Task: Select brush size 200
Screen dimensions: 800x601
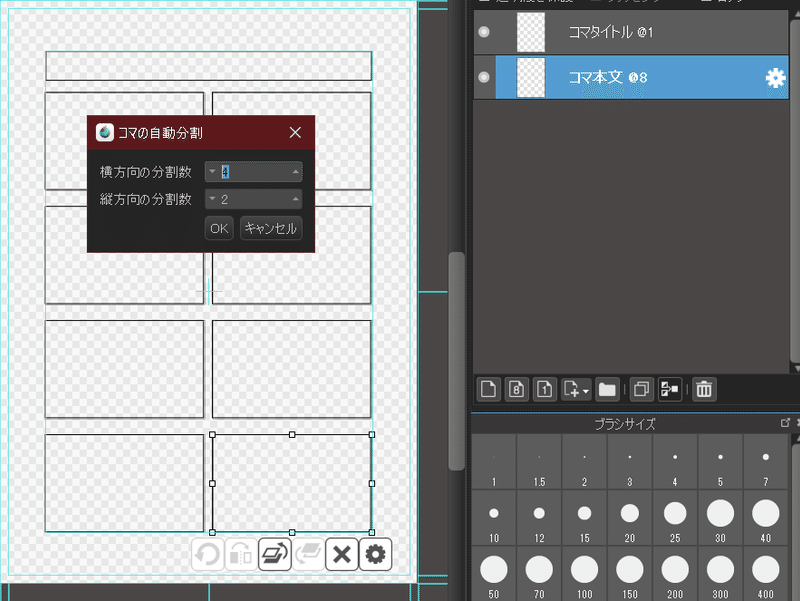Action: [x=675, y=574]
